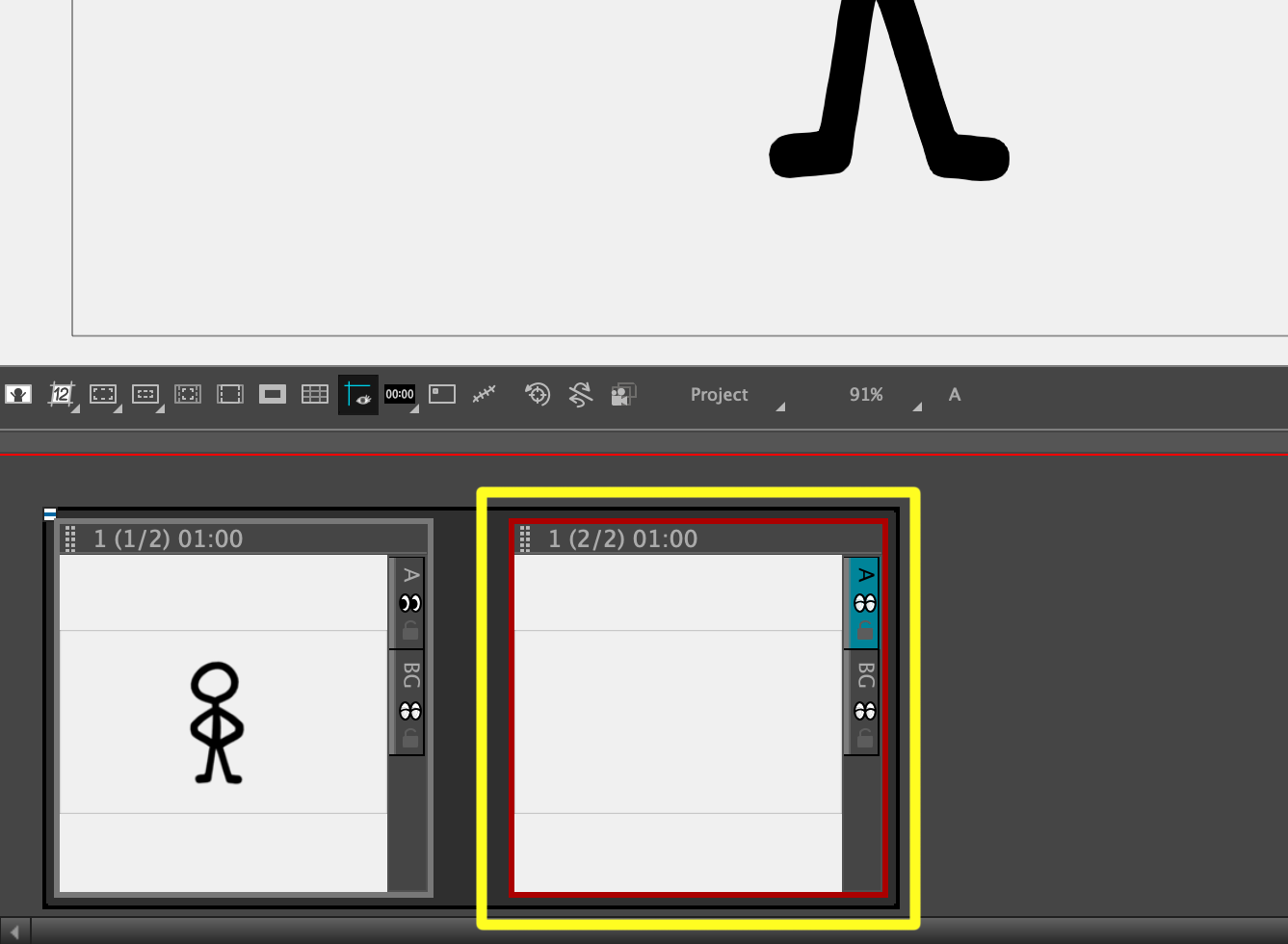Image resolution: width=1288 pixels, height=944 pixels.
Task: Toggle the cyan guides visibility icon
Action: [x=357, y=394]
